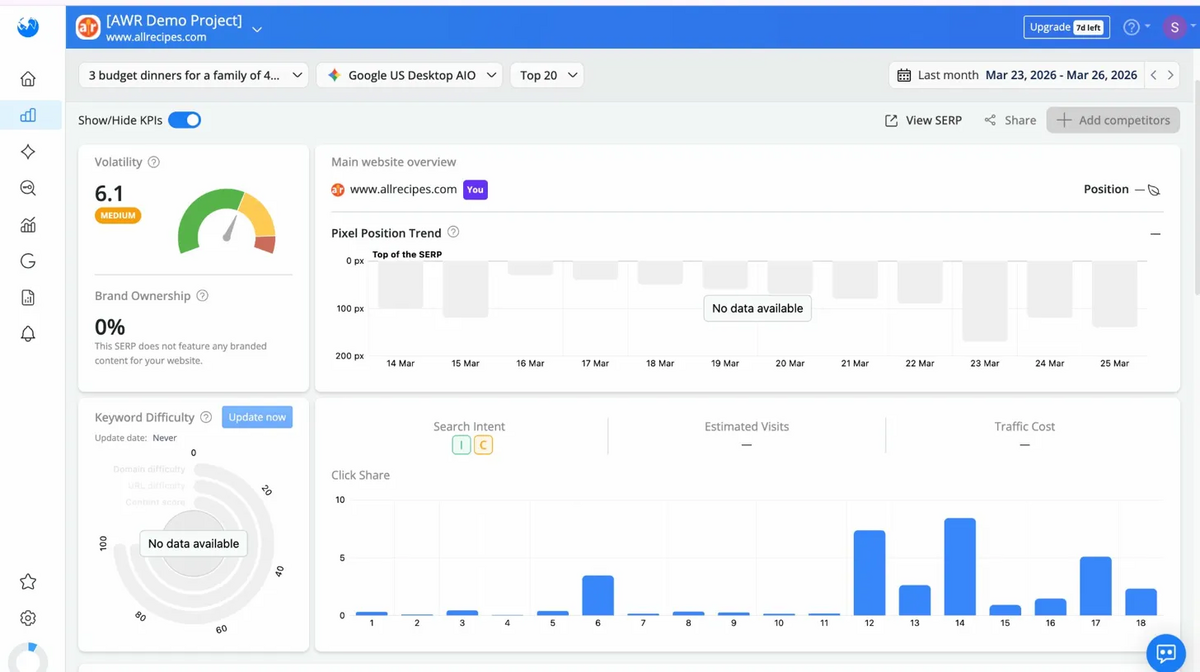This screenshot has width=1200, height=672.
Task: Collapse the Pixel Position Trend section
Action: 1155,233
